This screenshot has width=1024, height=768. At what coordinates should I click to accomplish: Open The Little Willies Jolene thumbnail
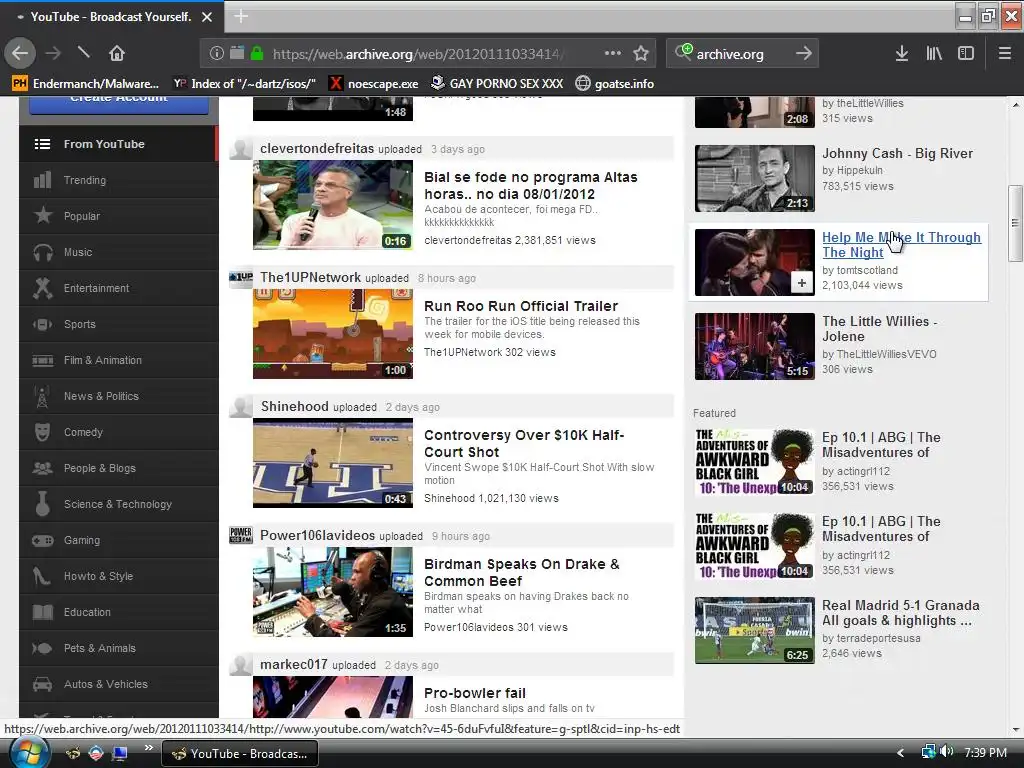[x=754, y=346]
